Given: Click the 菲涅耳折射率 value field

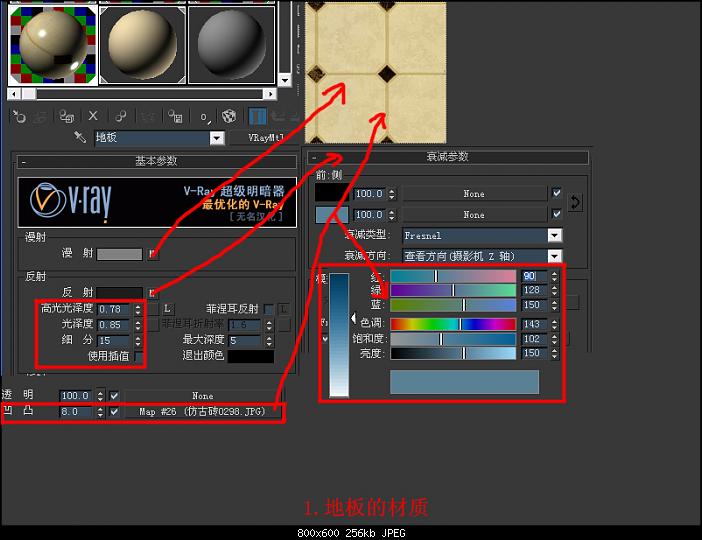Looking at the screenshot, I should [245, 325].
